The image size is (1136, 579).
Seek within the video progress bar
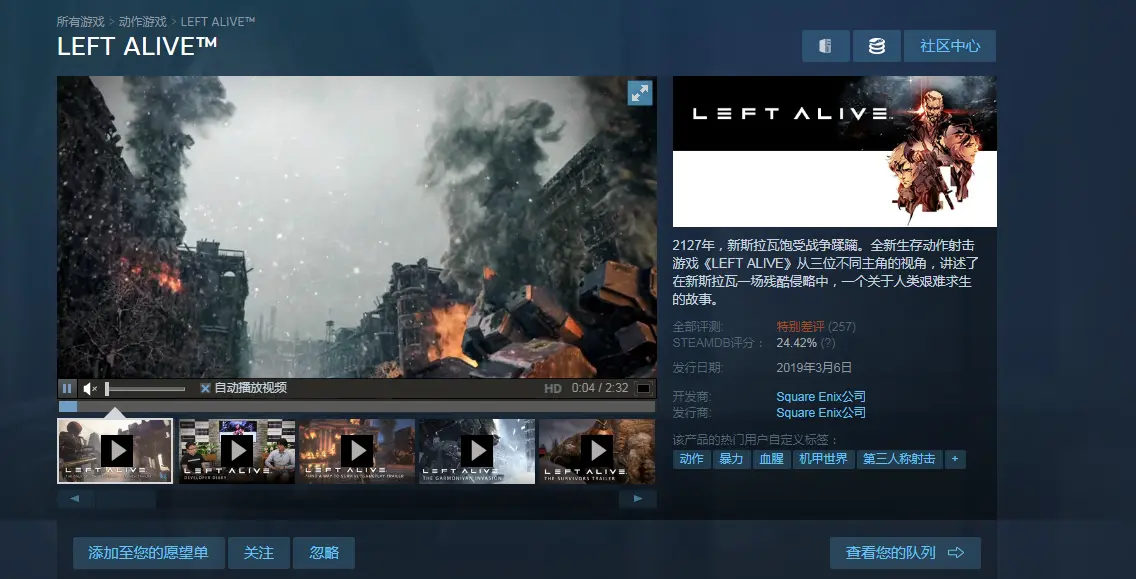pyautogui.click(x=356, y=407)
